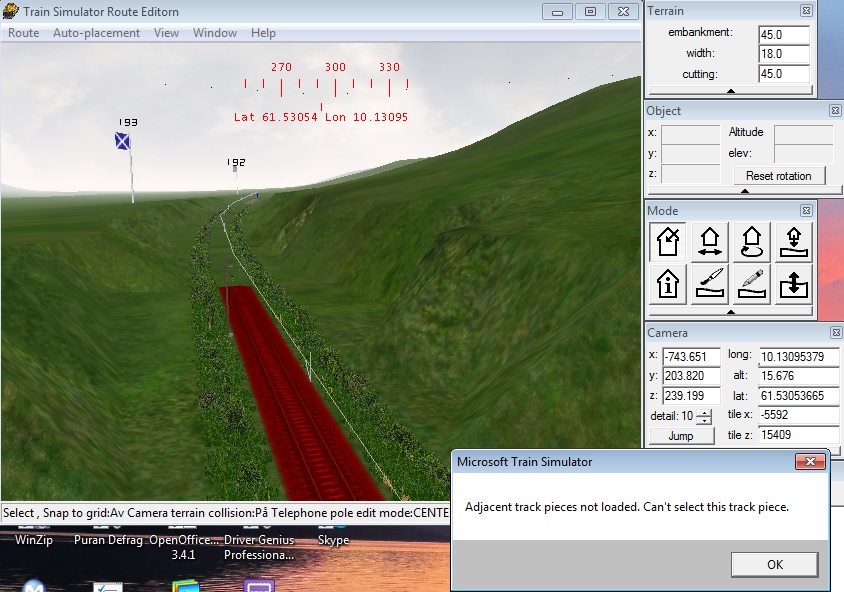Viewport: 844px width, 592px height.
Task: Choose the move object horizontally mode
Action: [709, 242]
